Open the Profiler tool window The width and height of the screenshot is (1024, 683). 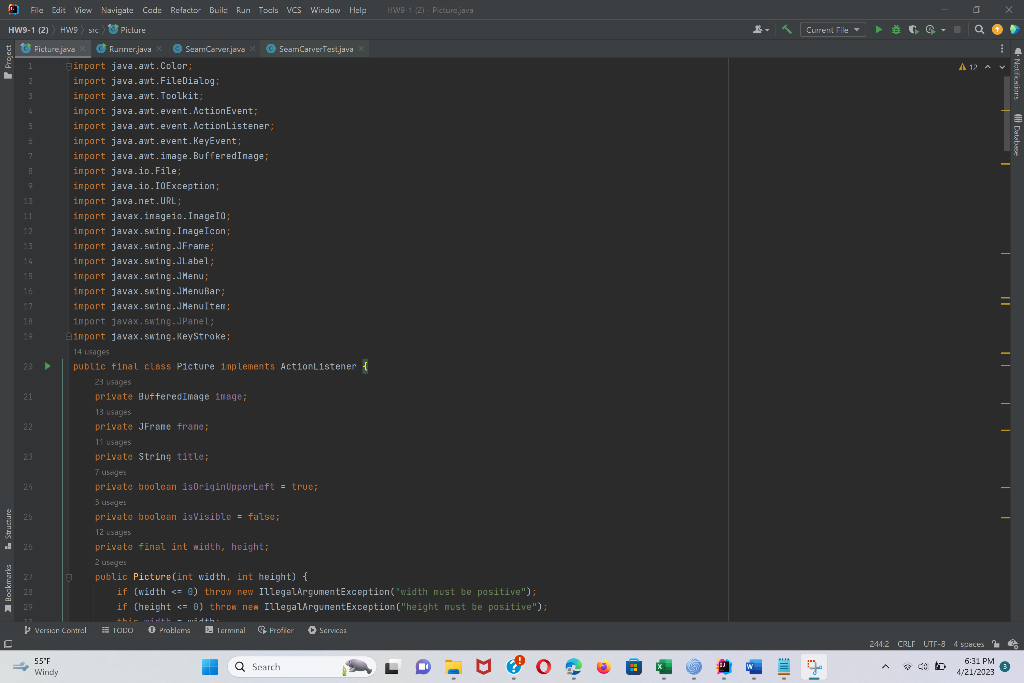pos(276,630)
